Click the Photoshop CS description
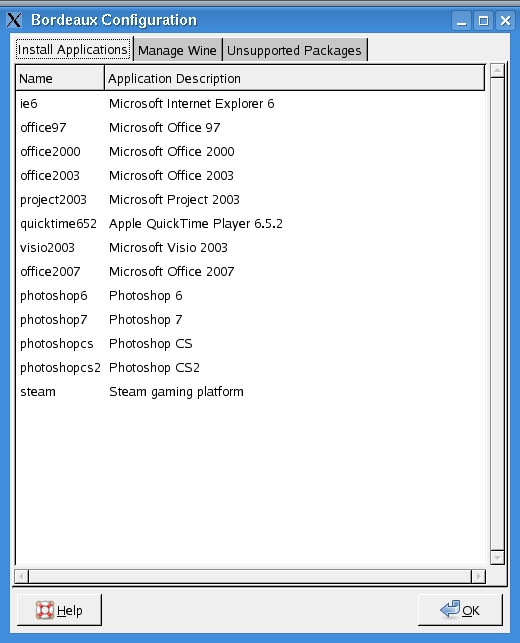520x643 pixels. (151, 344)
